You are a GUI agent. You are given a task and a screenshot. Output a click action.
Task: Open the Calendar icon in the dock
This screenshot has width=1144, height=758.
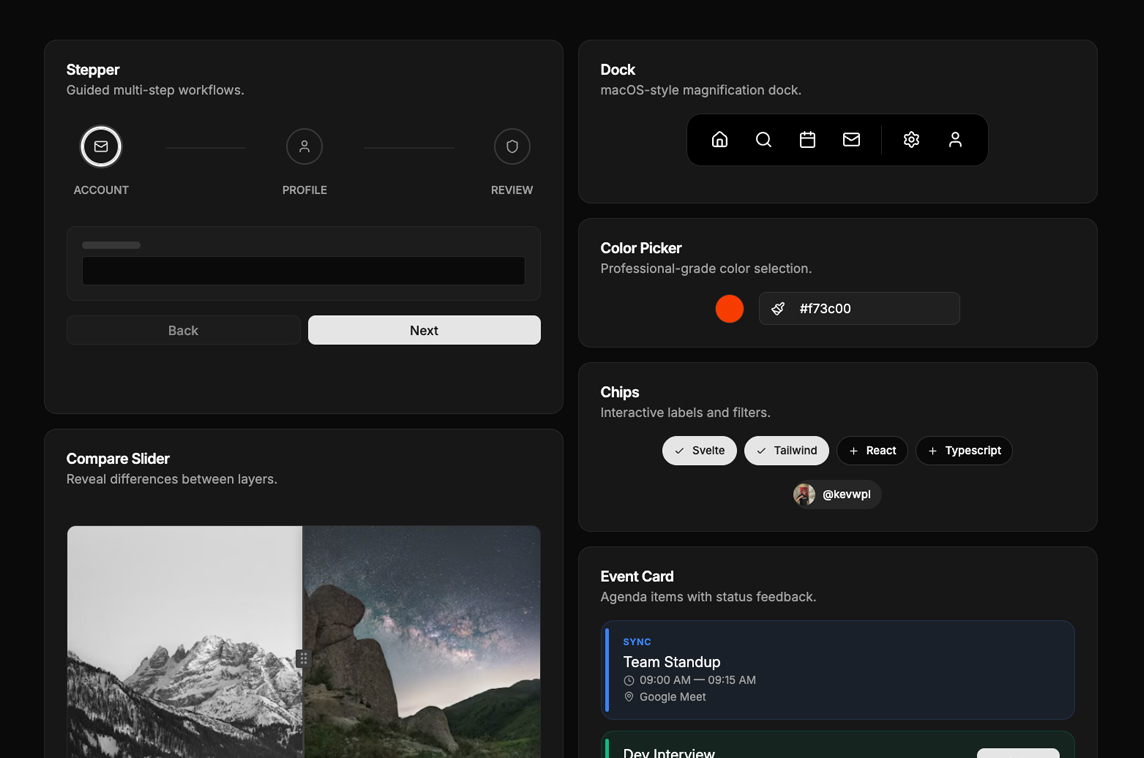807,139
